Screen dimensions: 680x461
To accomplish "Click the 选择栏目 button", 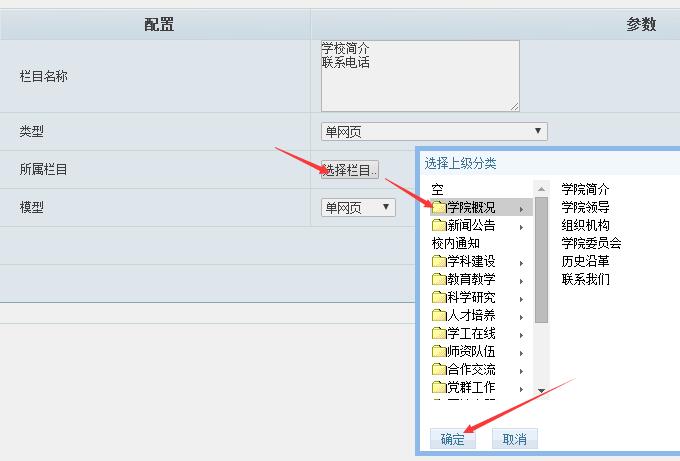I will pyautogui.click(x=350, y=170).
